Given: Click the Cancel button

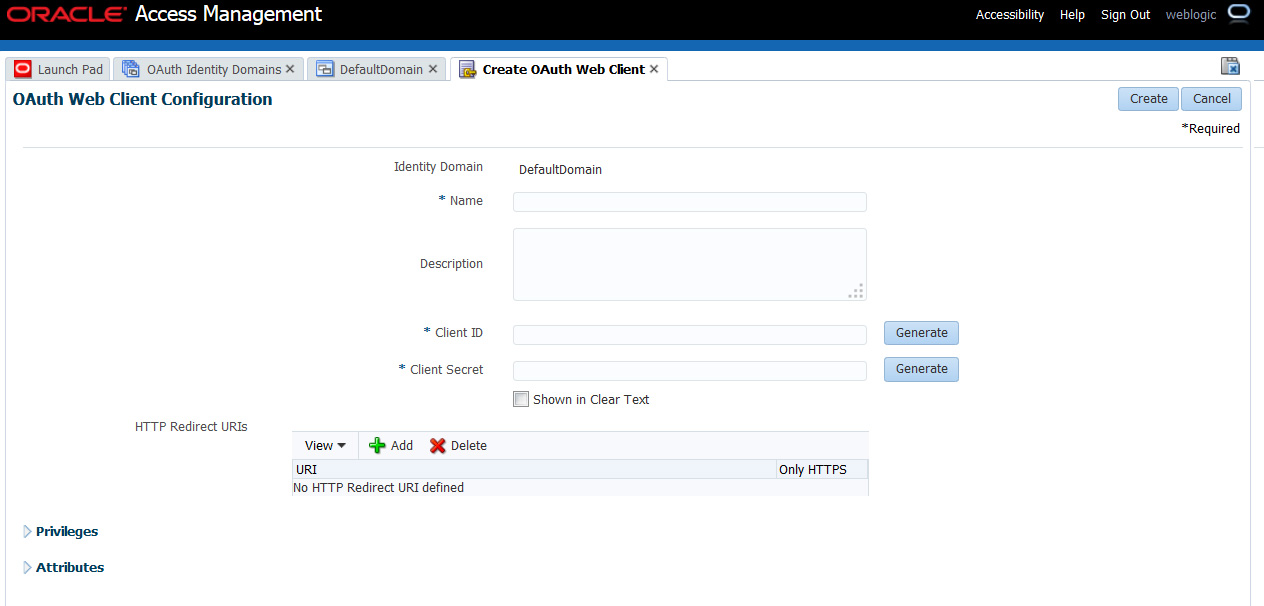Looking at the screenshot, I should 1211,99.
